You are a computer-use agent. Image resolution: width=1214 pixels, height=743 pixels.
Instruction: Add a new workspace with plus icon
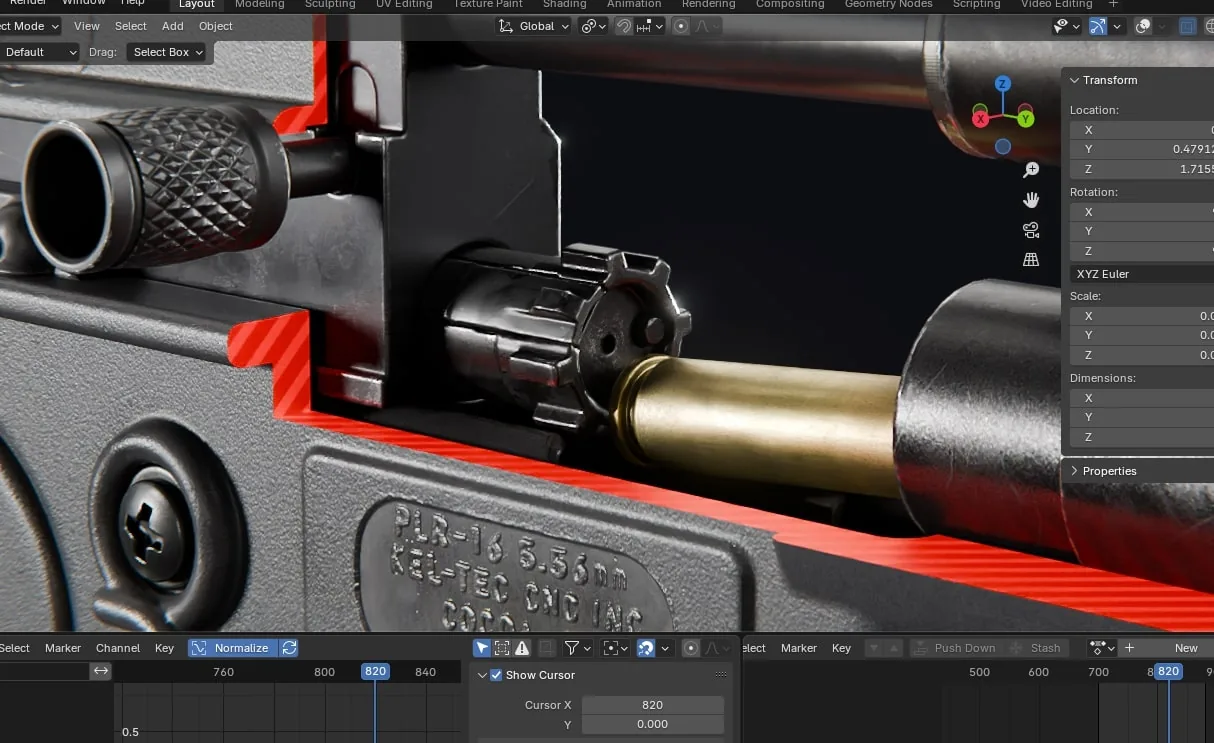tap(1113, 4)
